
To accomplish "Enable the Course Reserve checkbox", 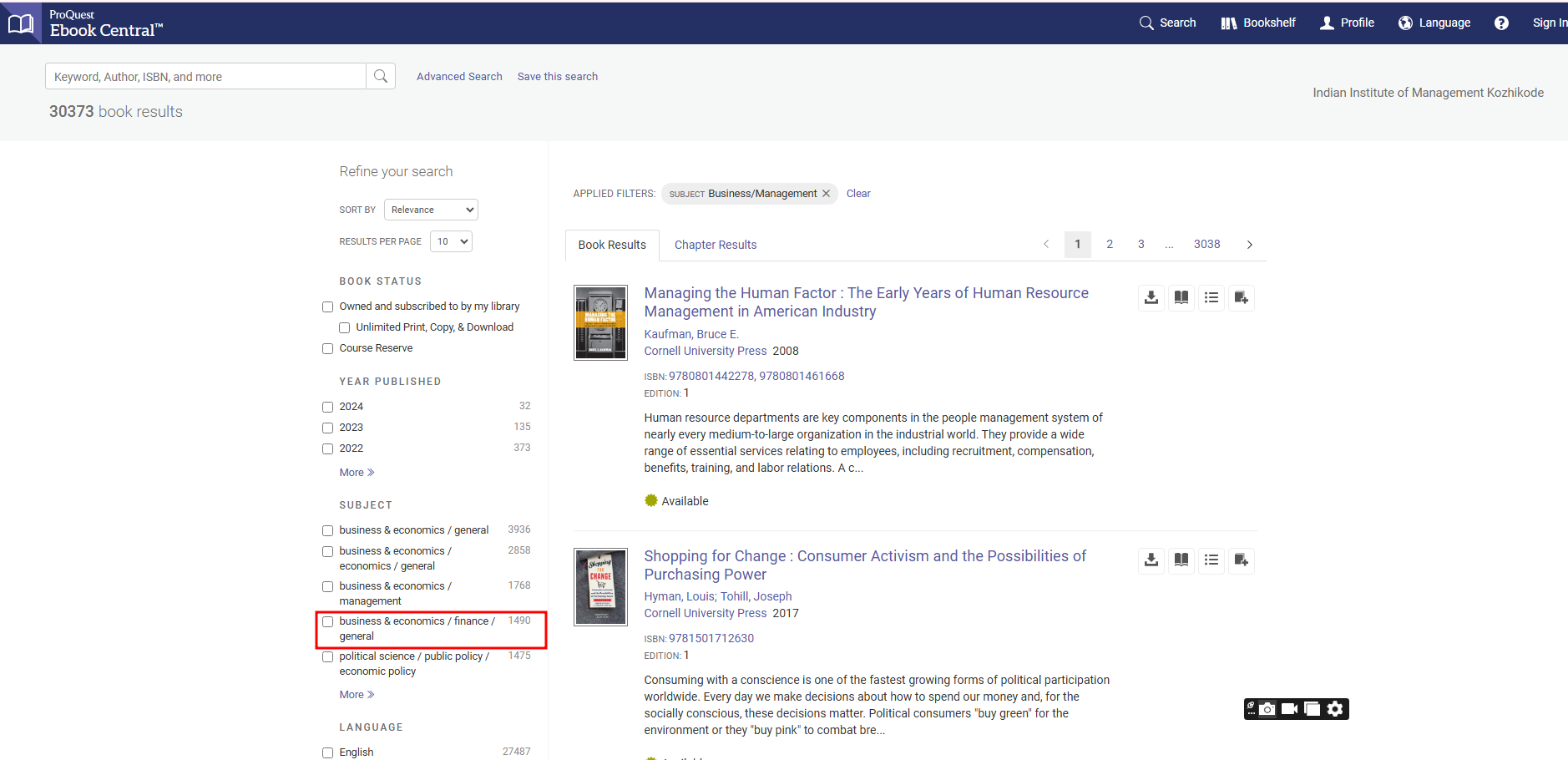I will (328, 348).
